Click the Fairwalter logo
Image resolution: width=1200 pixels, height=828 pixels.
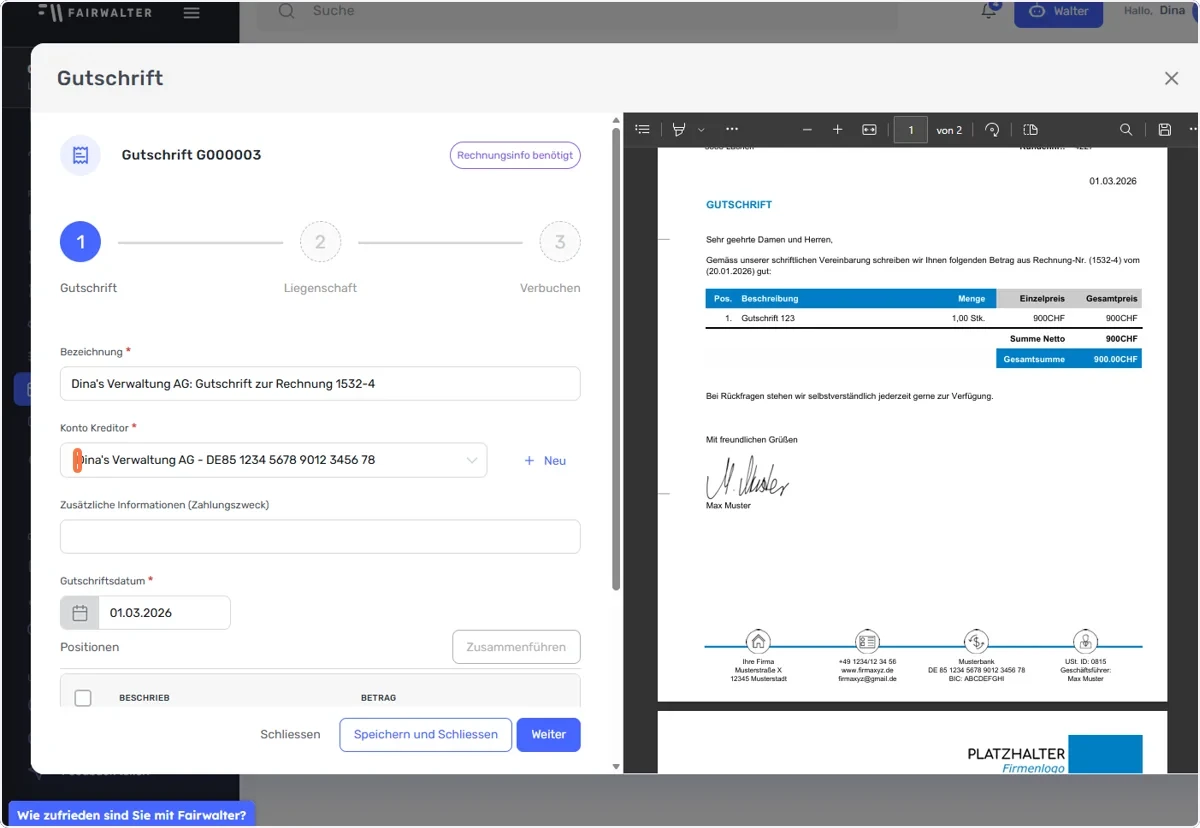coord(95,12)
